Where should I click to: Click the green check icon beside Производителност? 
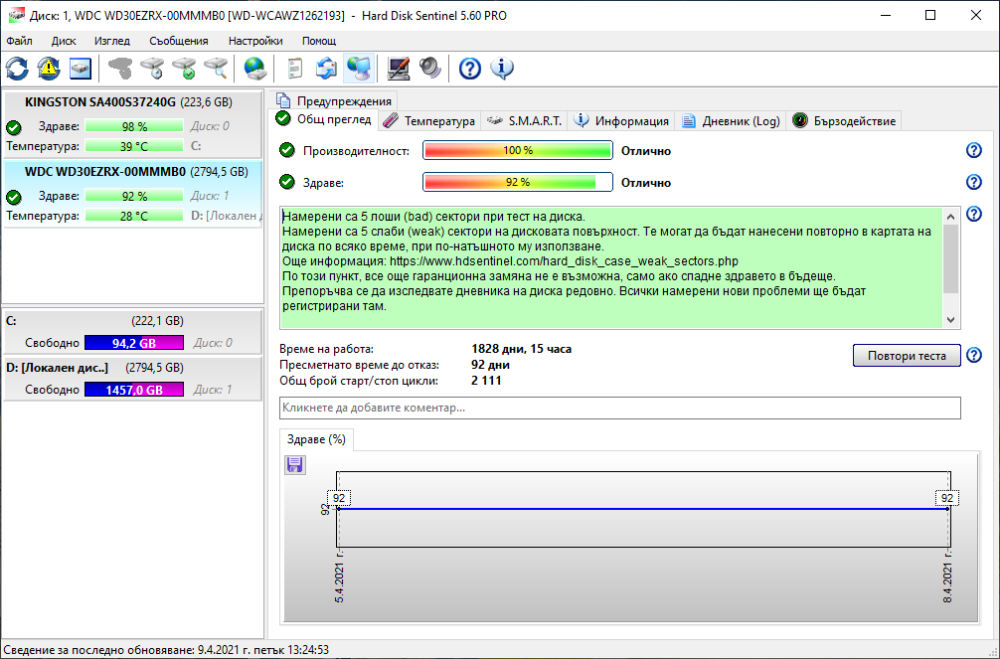click(287, 151)
